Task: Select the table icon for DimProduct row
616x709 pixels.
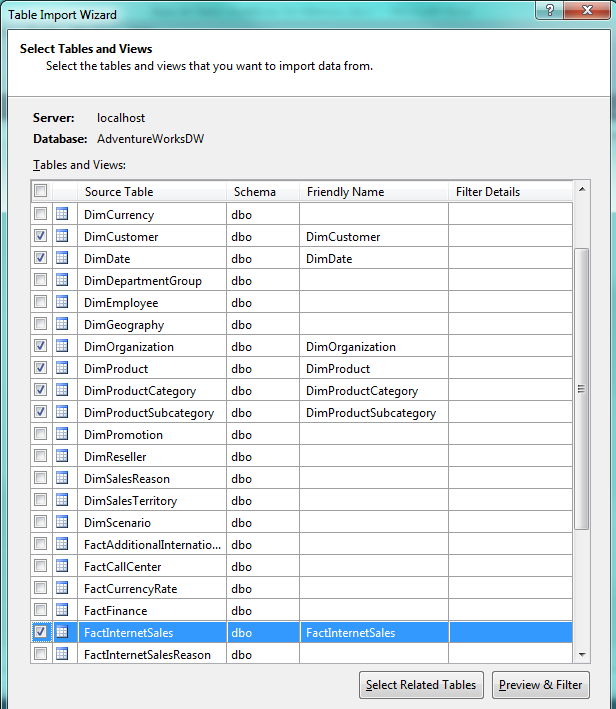Action: (x=62, y=369)
